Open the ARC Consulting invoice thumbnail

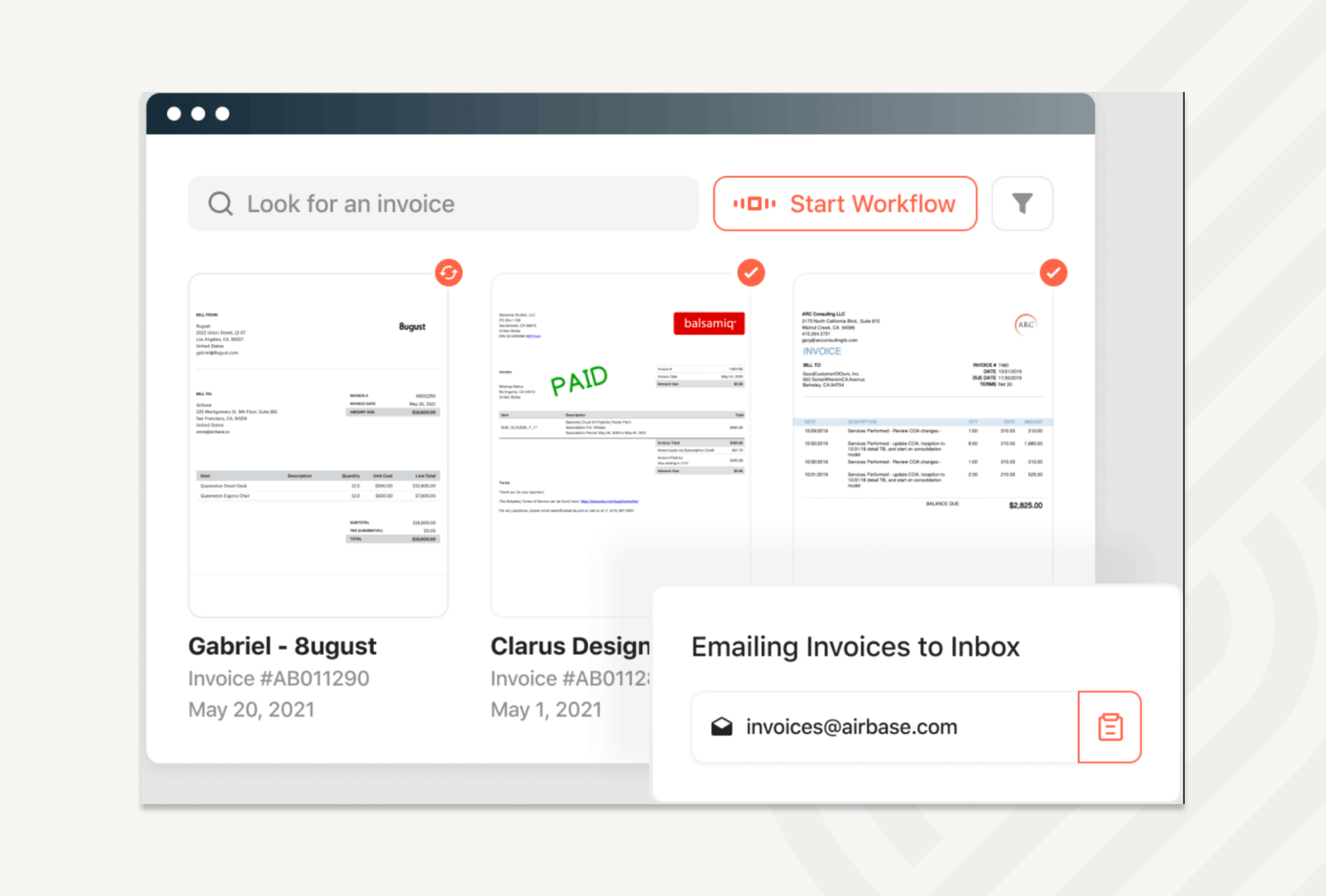(923, 428)
